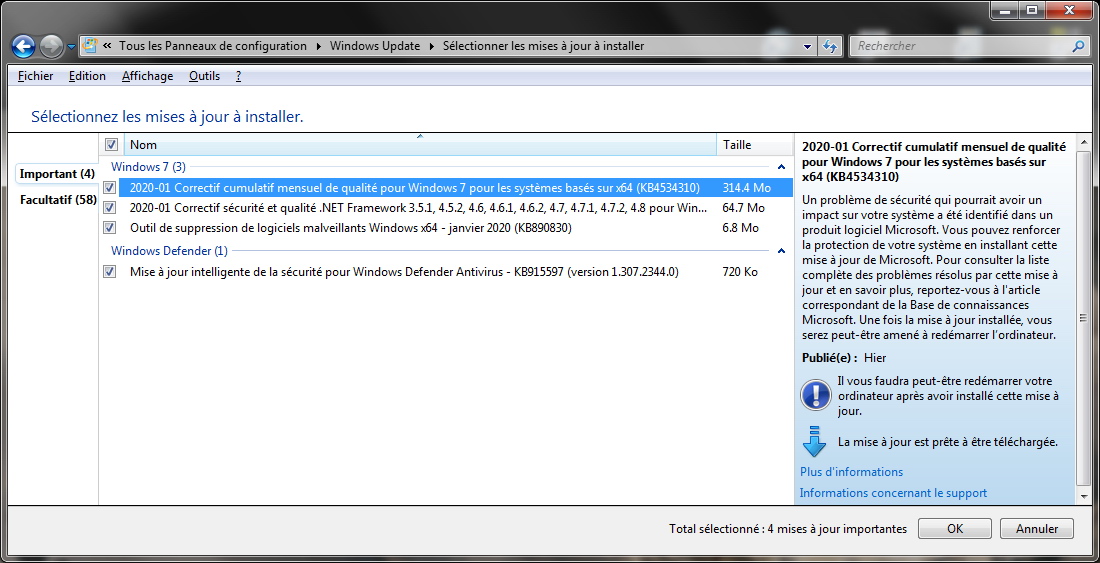1100x563 pixels.
Task: Click the Control Panel icon in address bar
Action: pos(90,46)
